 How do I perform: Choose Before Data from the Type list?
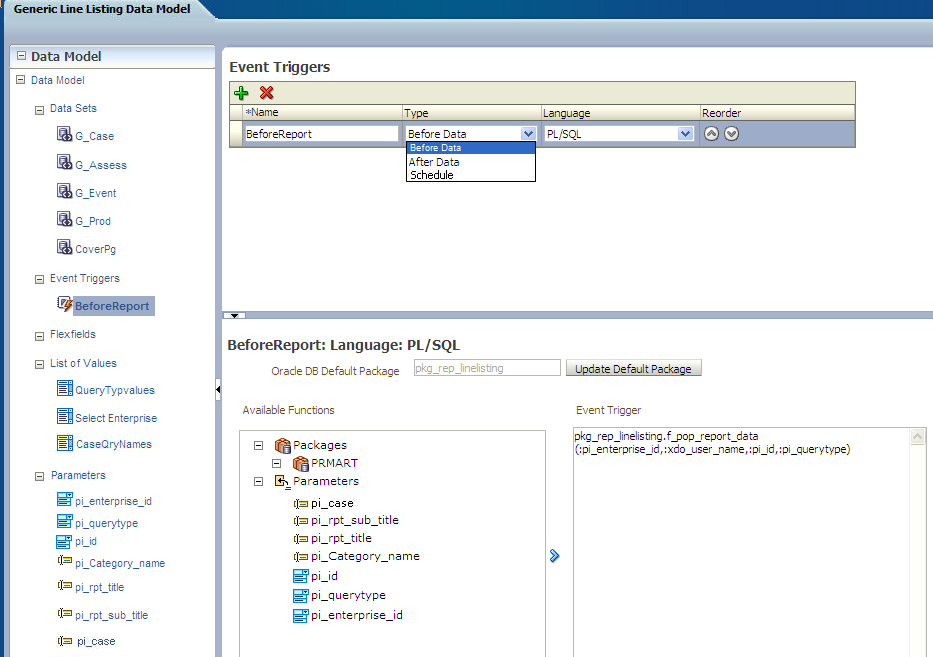[471, 148]
